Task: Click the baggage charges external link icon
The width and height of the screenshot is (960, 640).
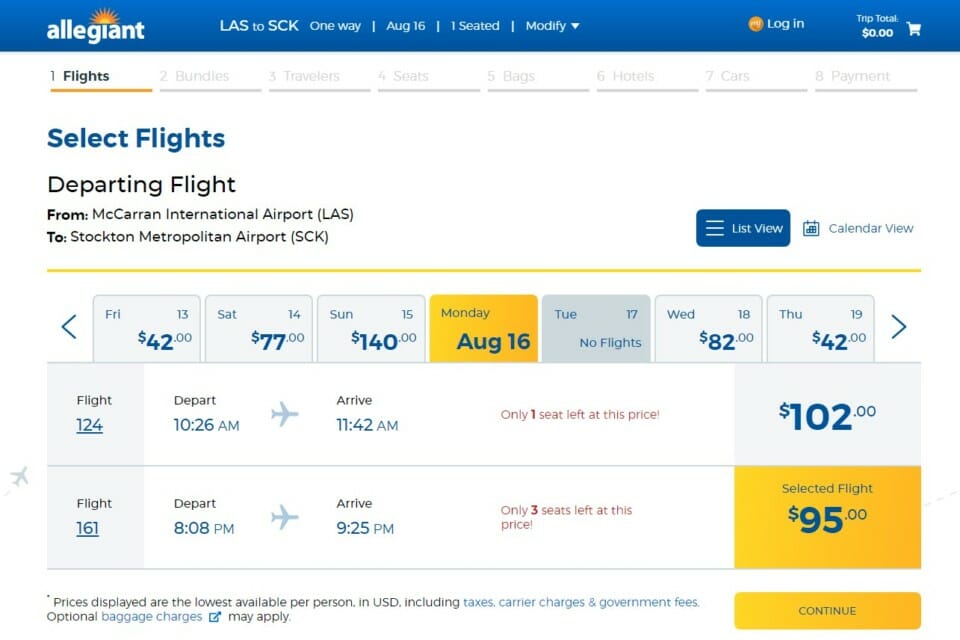Action: pyautogui.click(x=214, y=617)
